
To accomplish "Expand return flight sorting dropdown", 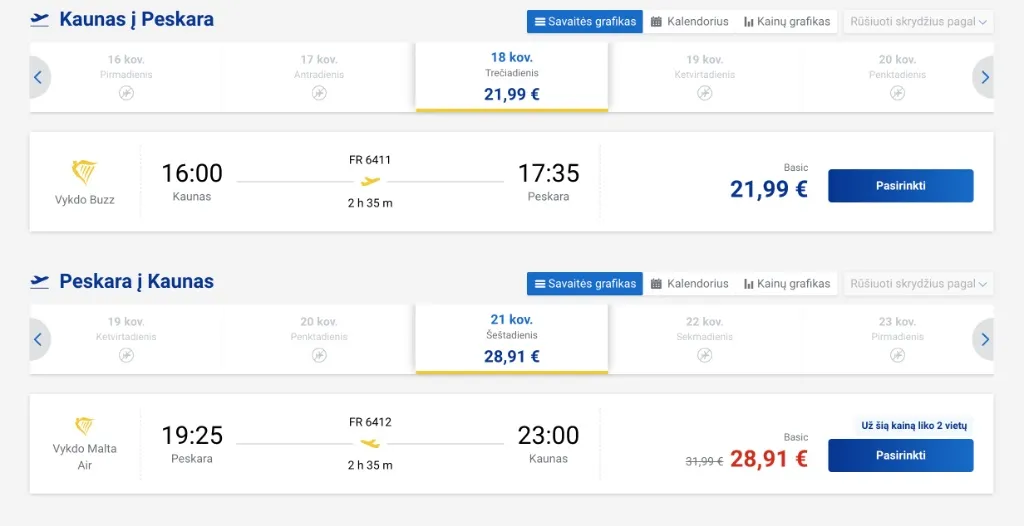I will click(x=918, y=284).
